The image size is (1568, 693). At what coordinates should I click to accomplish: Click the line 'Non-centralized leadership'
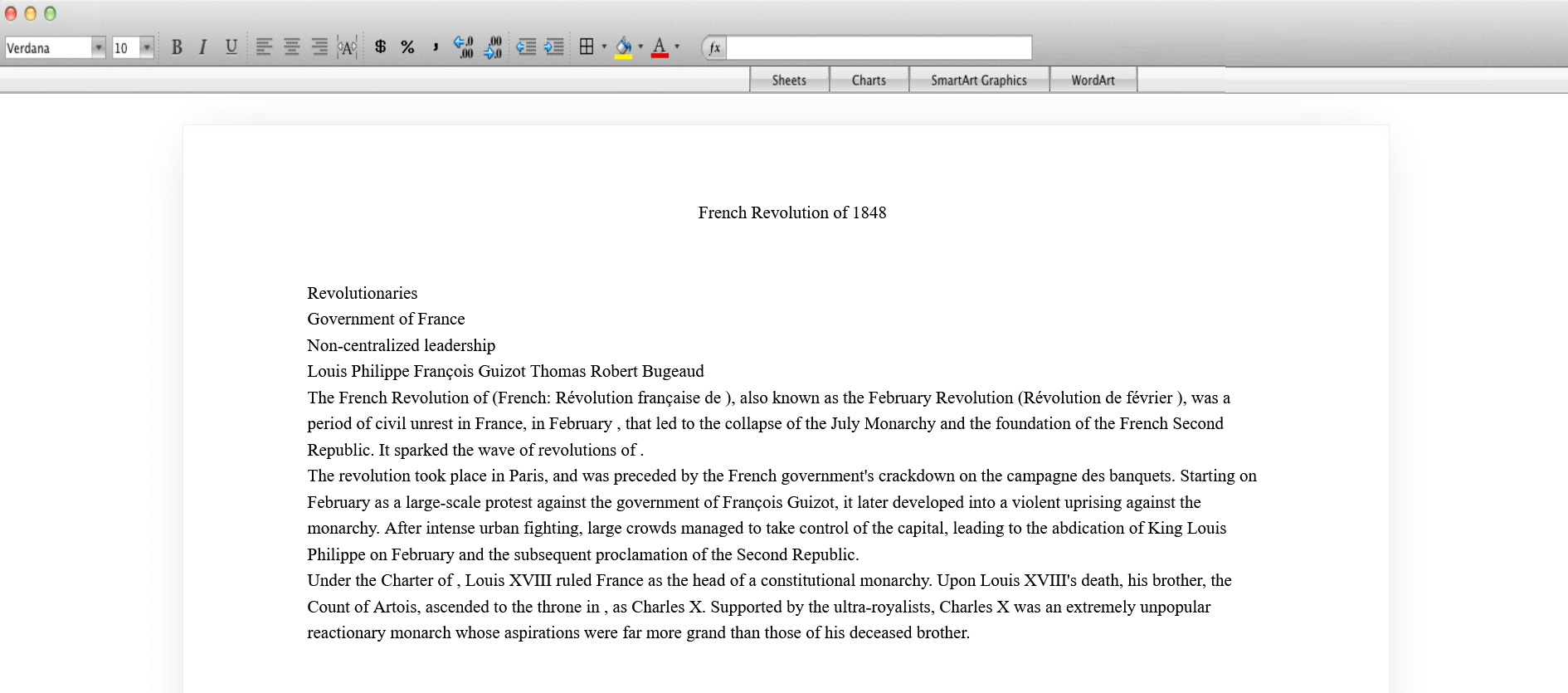point(402,345)
